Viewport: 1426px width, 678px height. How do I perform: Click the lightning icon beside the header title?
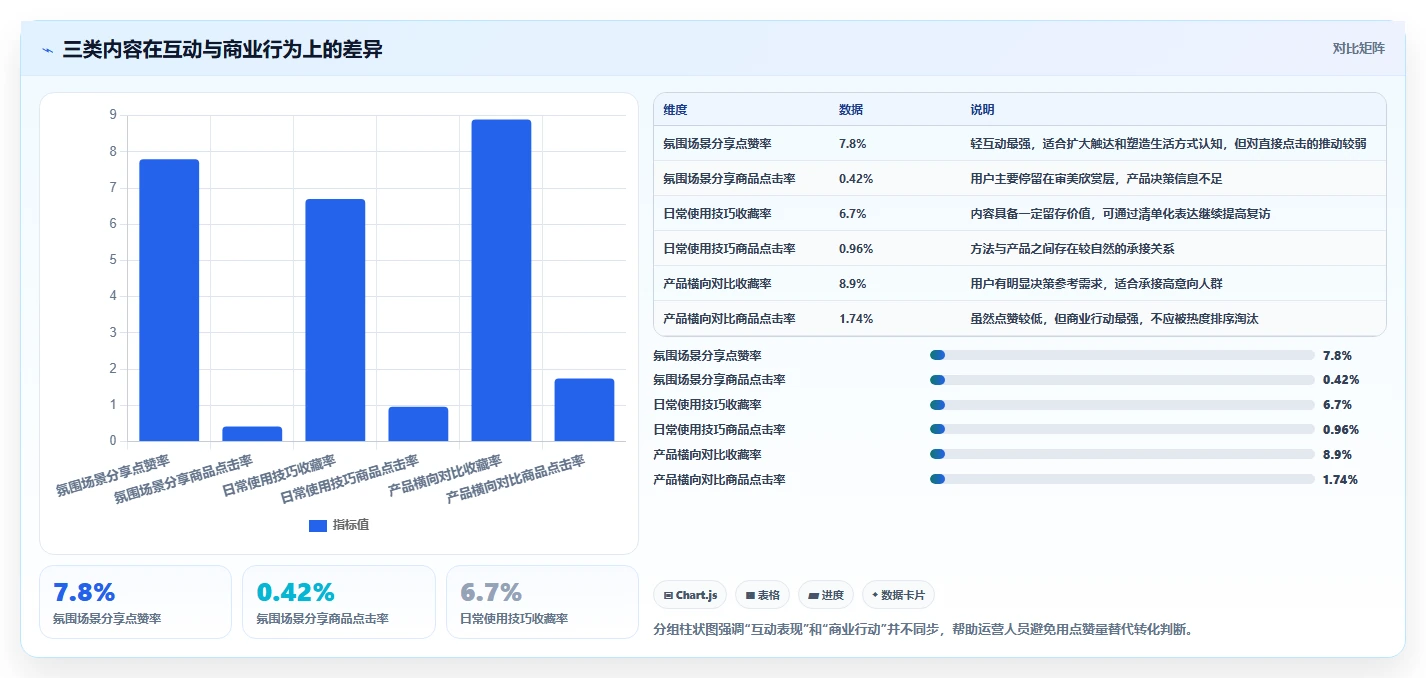click(x=48, y=50)
